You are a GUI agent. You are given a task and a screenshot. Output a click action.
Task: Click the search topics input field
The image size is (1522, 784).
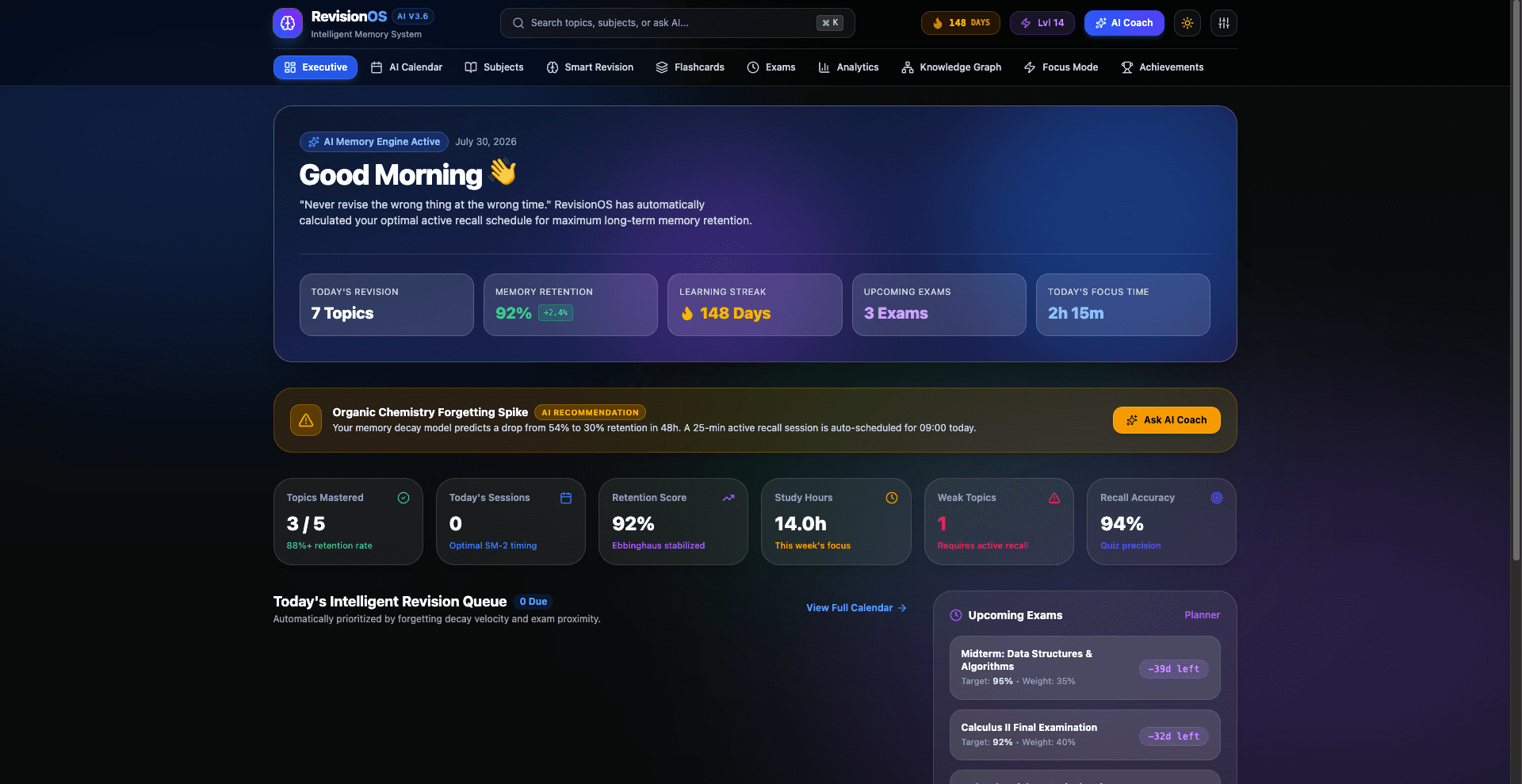coord(677,23)
